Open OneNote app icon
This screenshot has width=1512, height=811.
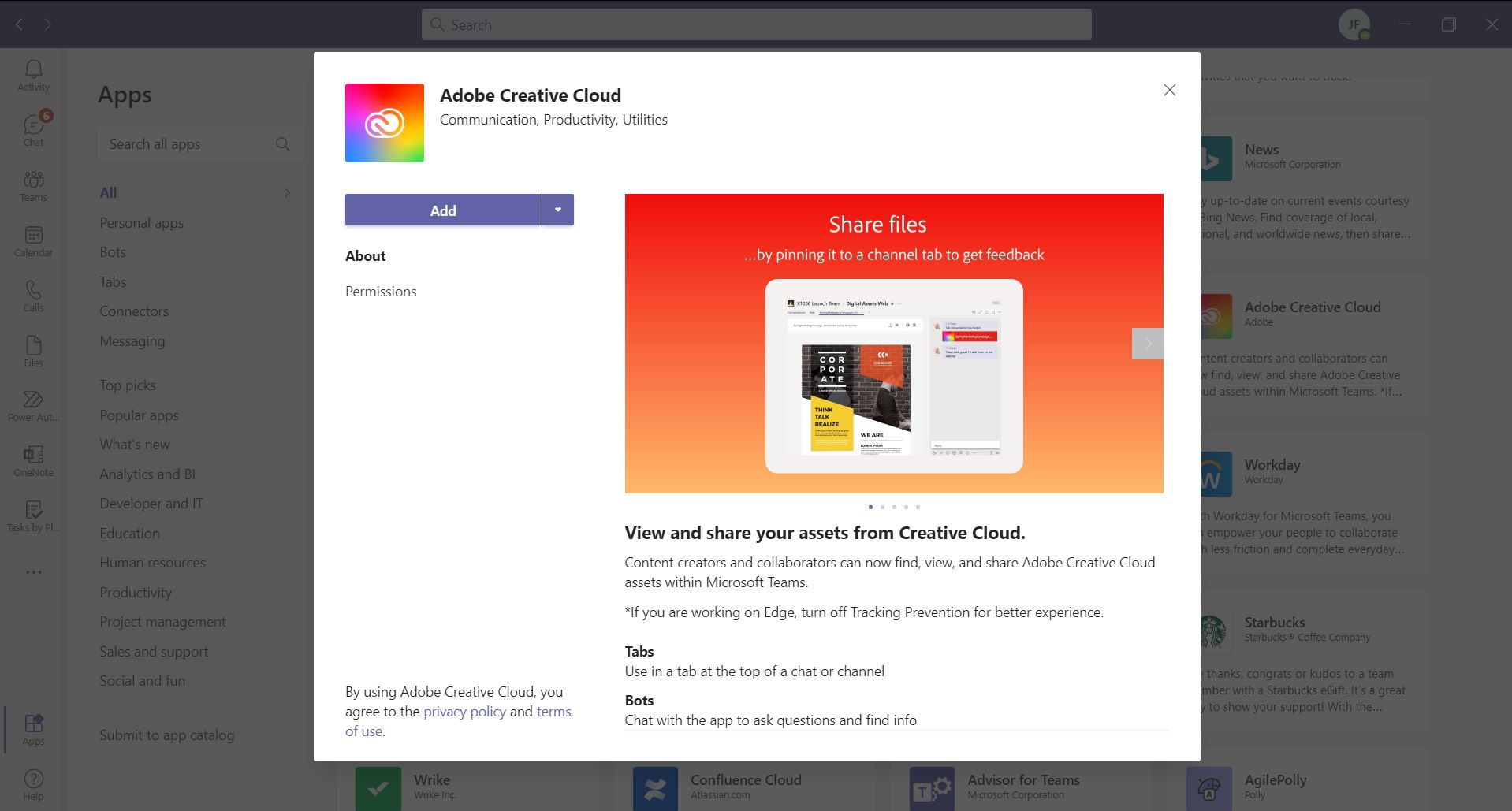click(33, 461)
